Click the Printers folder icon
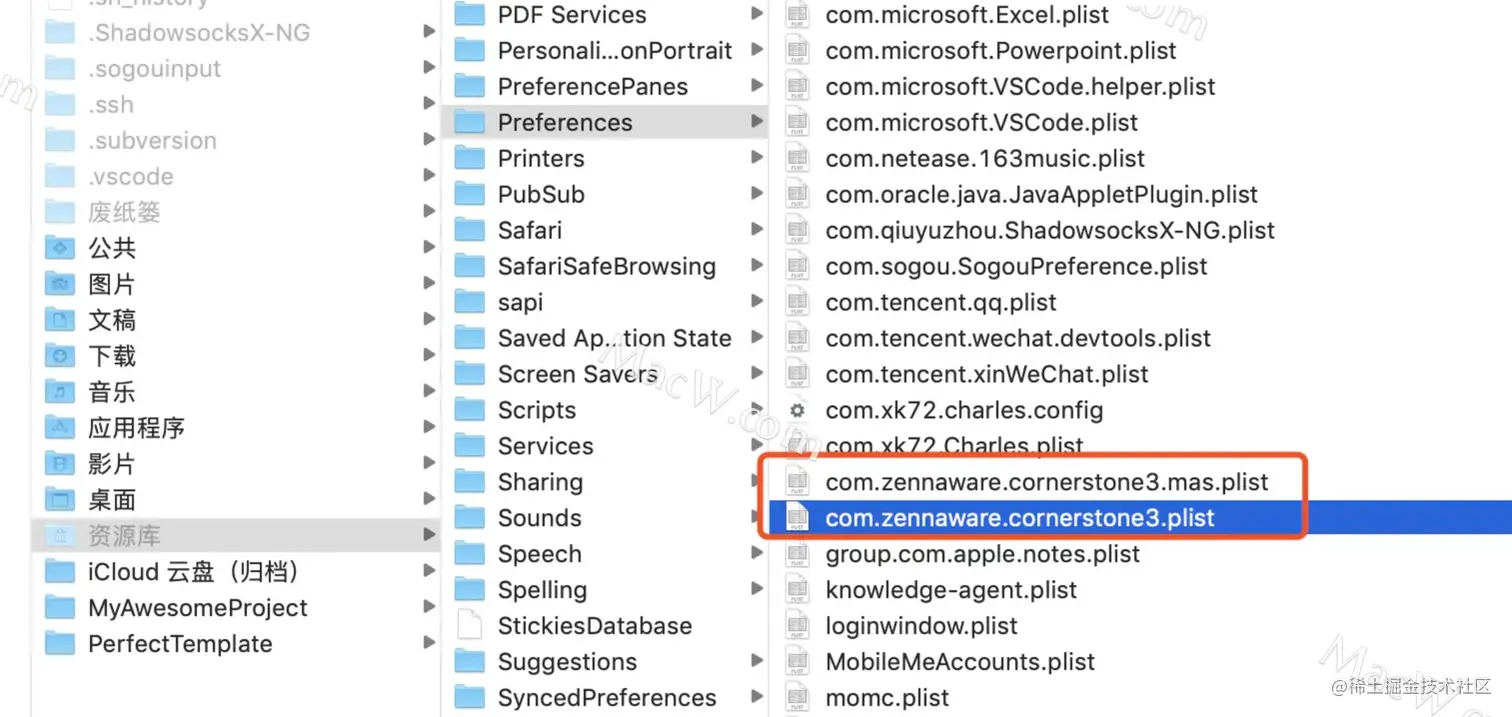Viewport: 1512px width, 717px height. pos(469,159)
